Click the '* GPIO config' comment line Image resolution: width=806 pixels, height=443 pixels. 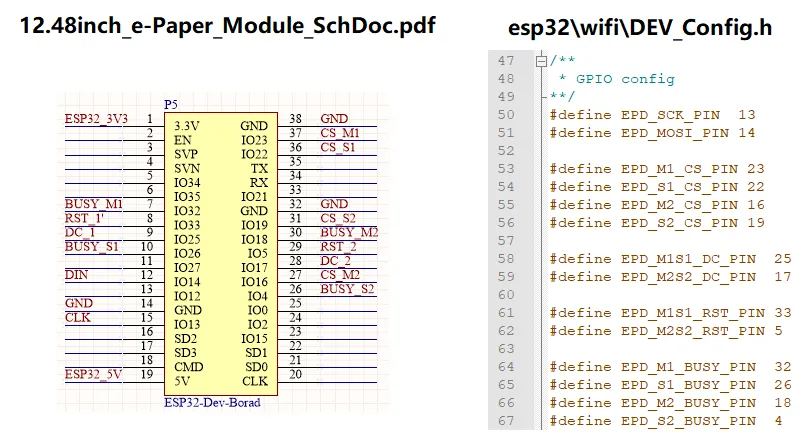617,79
